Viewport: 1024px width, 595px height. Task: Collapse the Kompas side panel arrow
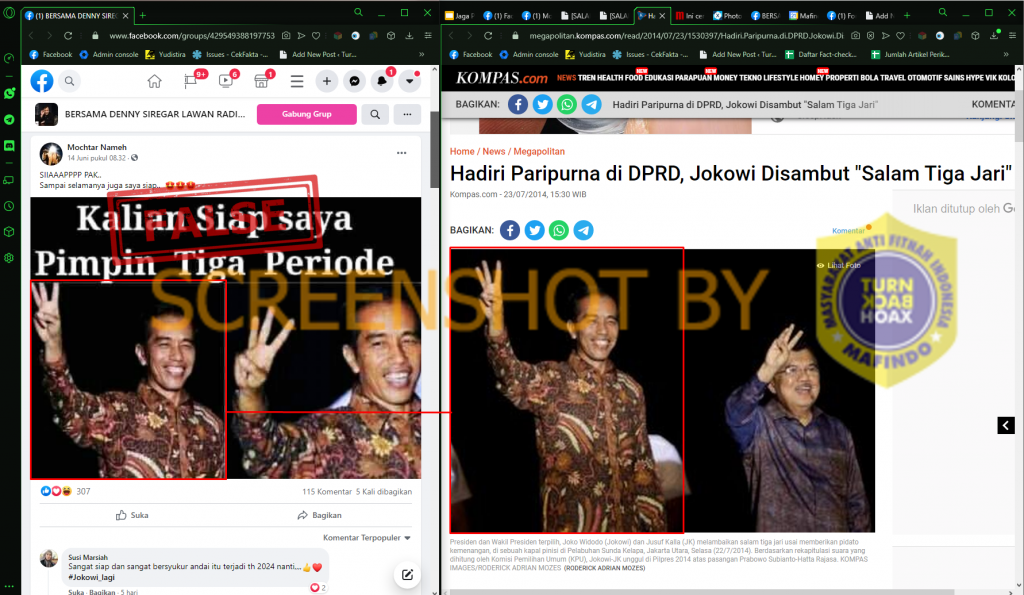coord(1006,425)
